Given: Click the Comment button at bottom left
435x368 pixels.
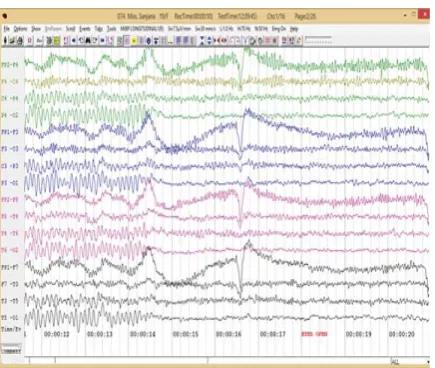Looking at the screenshot, I should tap(11, 351).
